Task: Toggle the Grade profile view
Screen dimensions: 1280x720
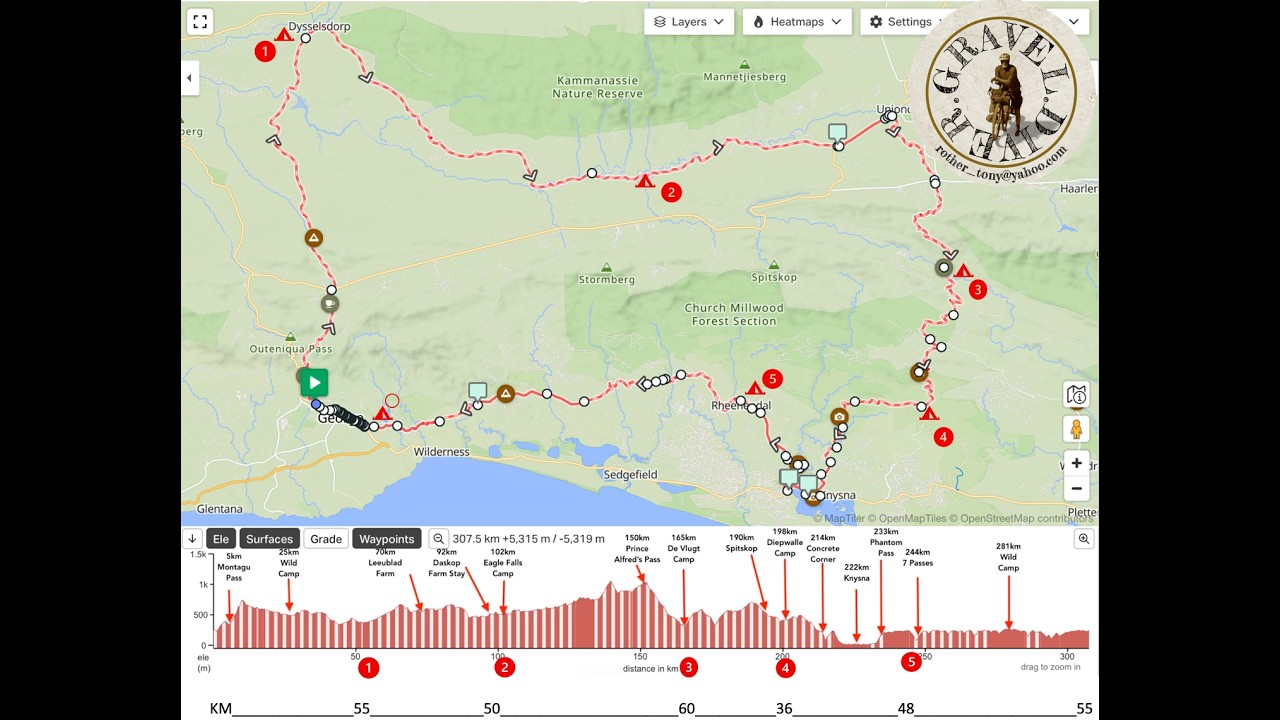Action: (326, 539)
